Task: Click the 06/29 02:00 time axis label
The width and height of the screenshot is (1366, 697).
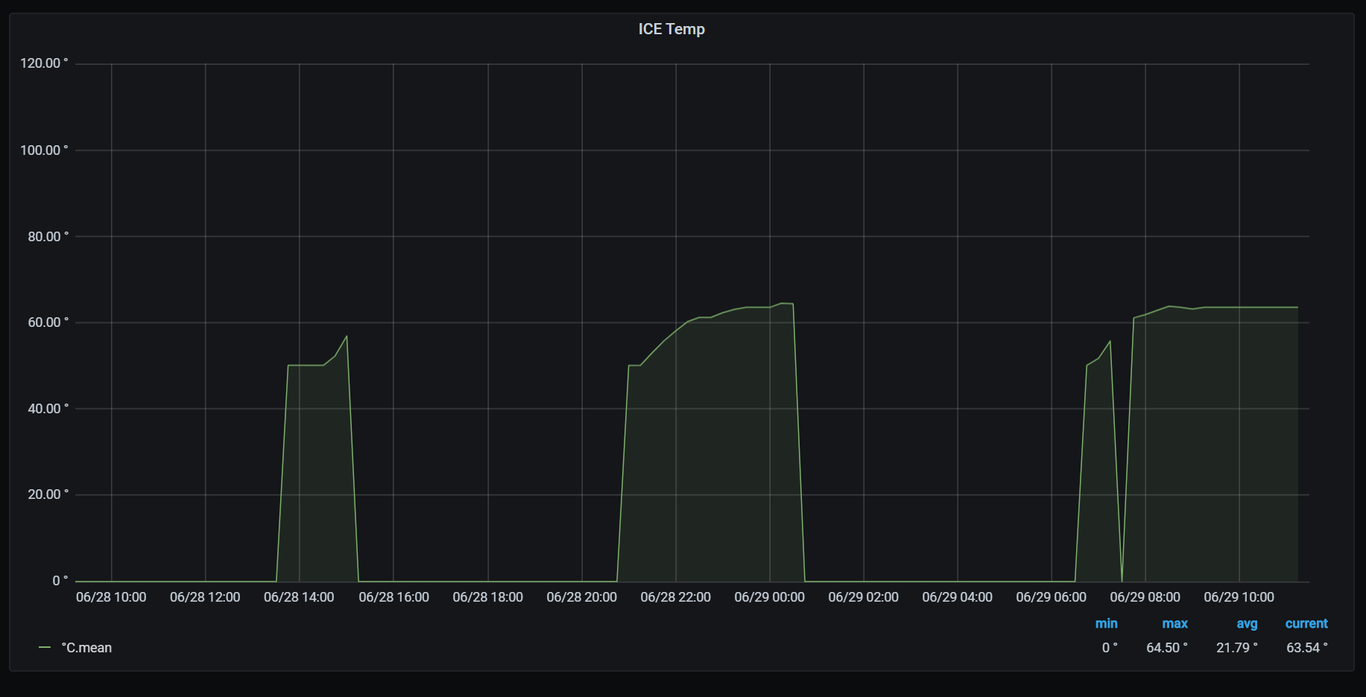Action: [863, 597]
